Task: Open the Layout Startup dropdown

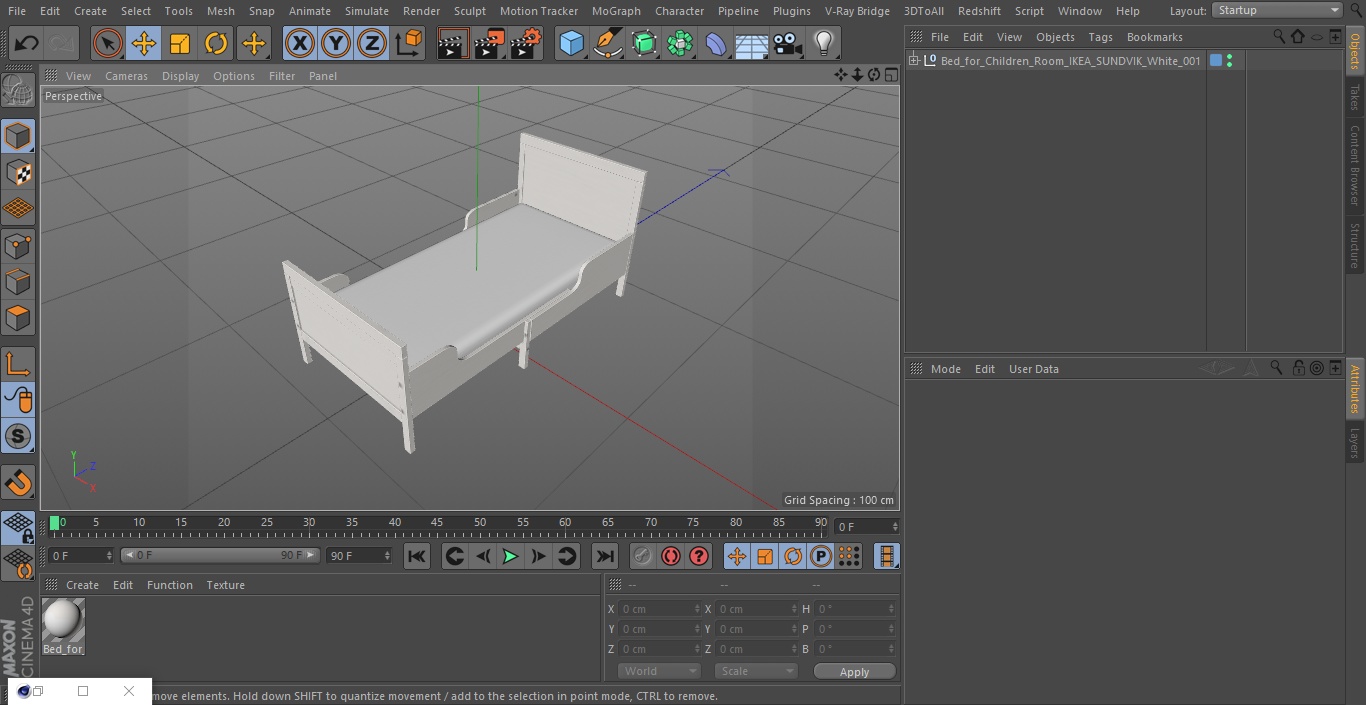Action: pos(1277,10)
